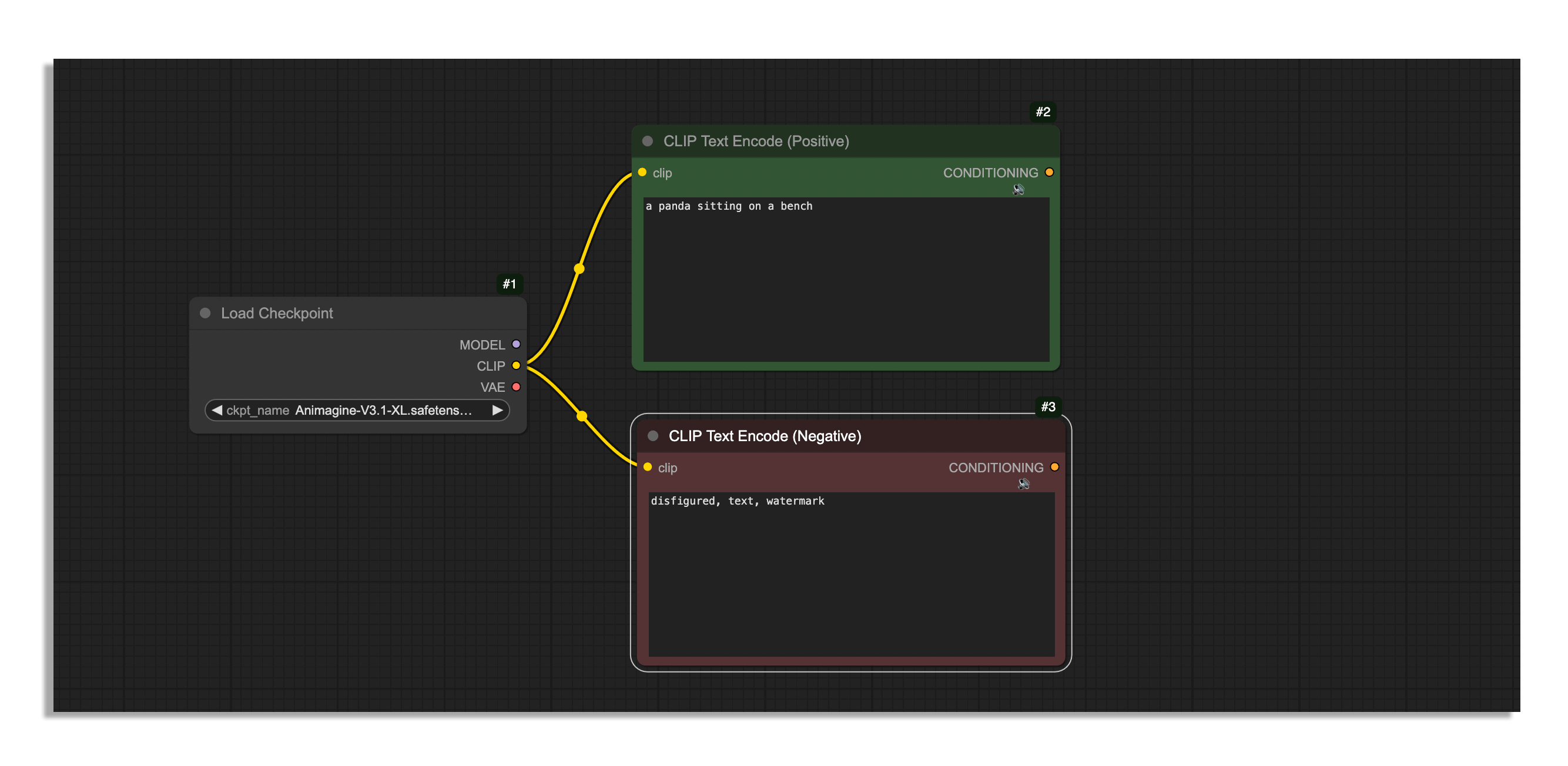The height and width of the screenshot is (766, 1568).
Task: Collapse the CLIP Text Encode (Negative) node
Action: point(653,436)
